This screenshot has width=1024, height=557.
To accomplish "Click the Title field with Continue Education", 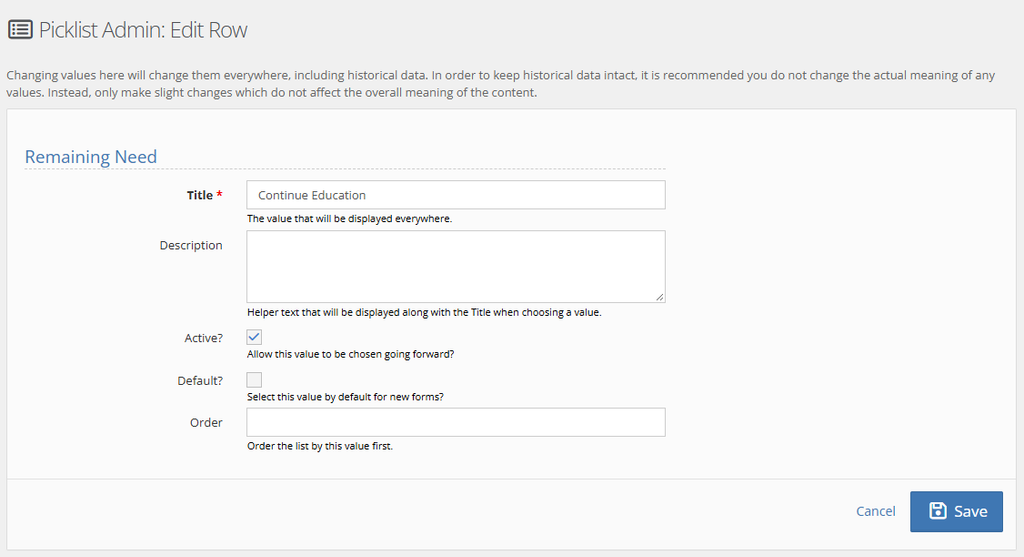I will point(456,195).
